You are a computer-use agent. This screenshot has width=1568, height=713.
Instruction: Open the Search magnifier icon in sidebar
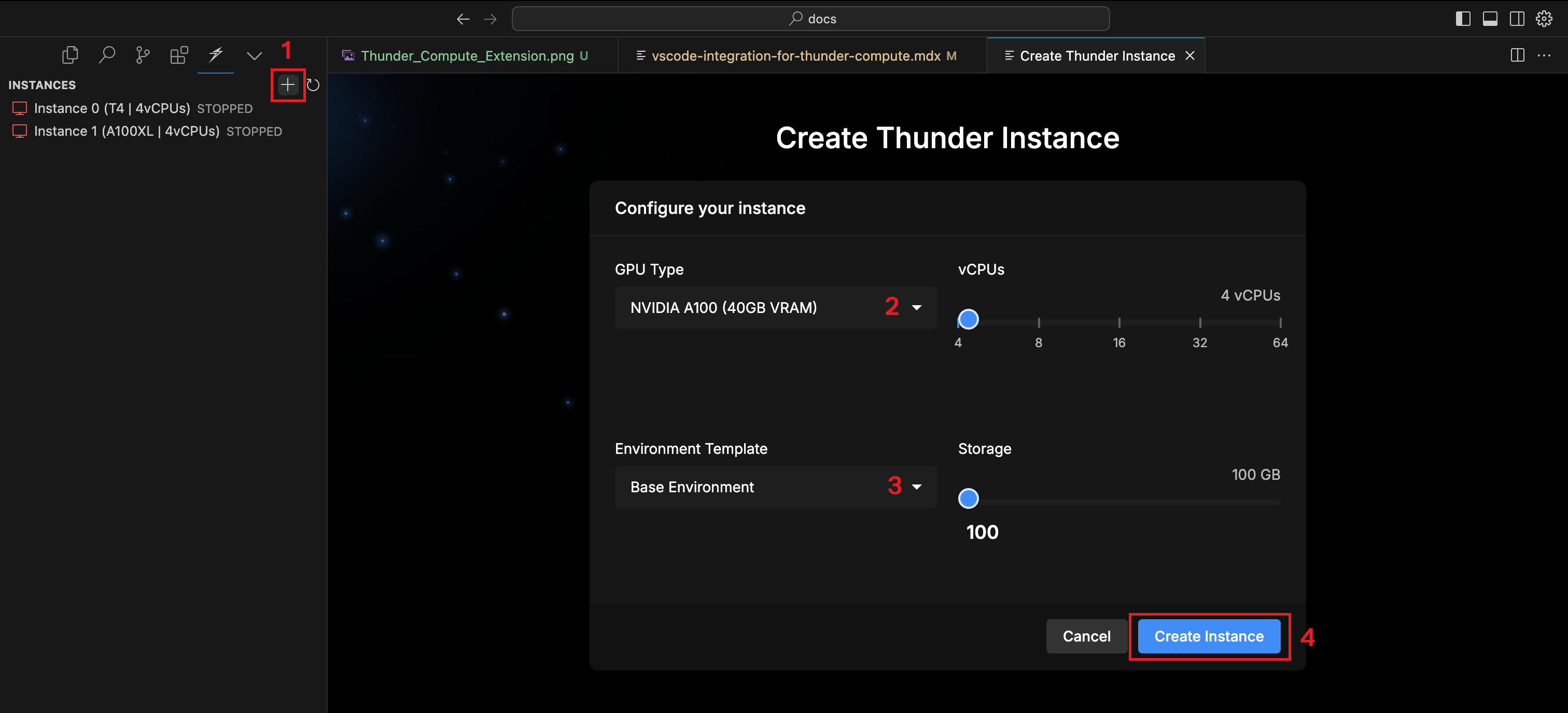click(x=106, y=55)
